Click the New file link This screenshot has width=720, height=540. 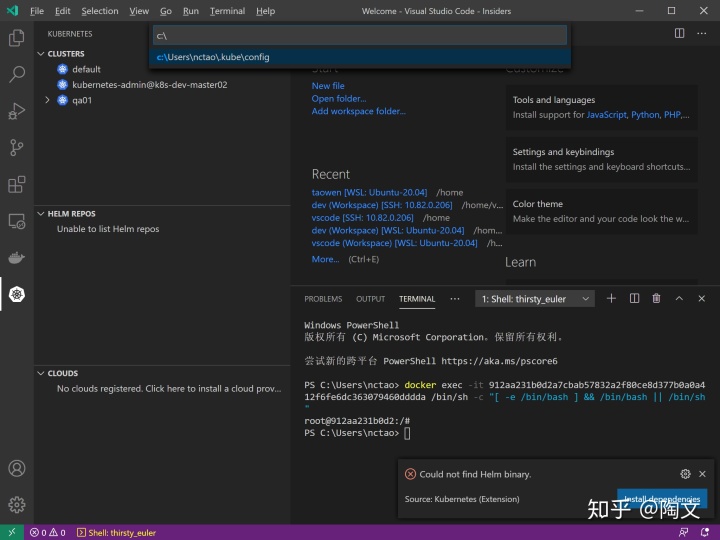pos(328,86)
